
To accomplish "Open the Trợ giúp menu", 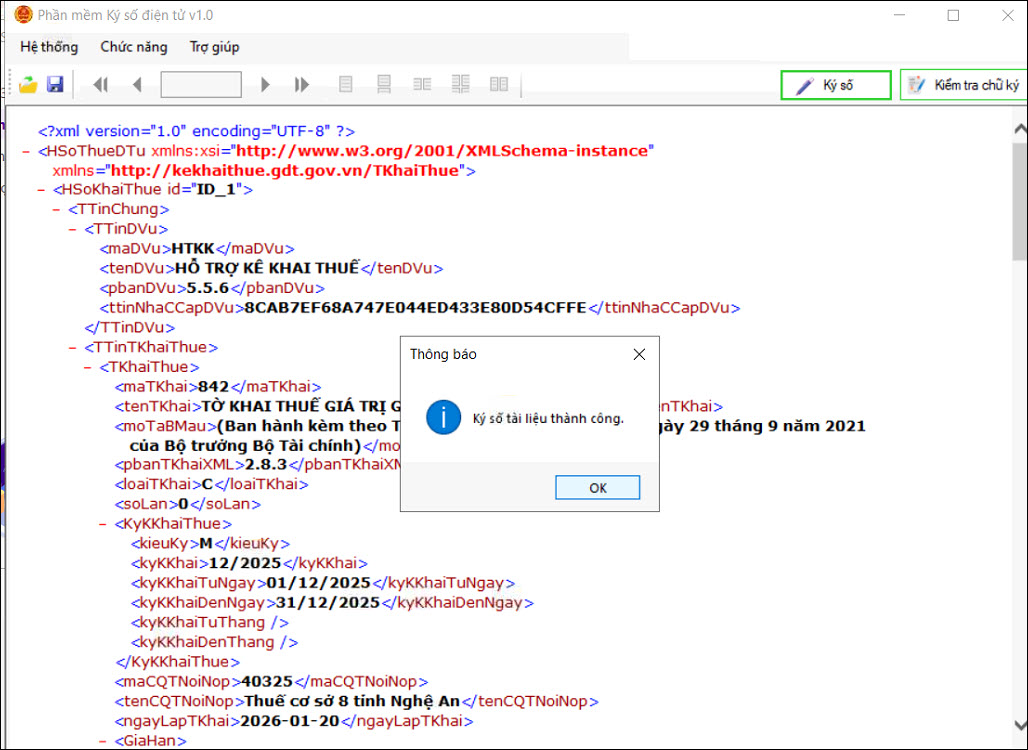I will point(214,47).
